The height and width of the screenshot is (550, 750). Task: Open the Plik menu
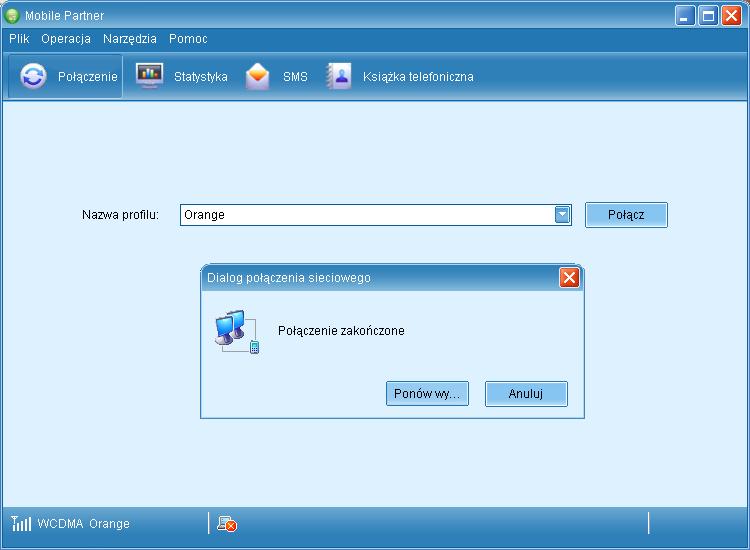click(19, 39)
